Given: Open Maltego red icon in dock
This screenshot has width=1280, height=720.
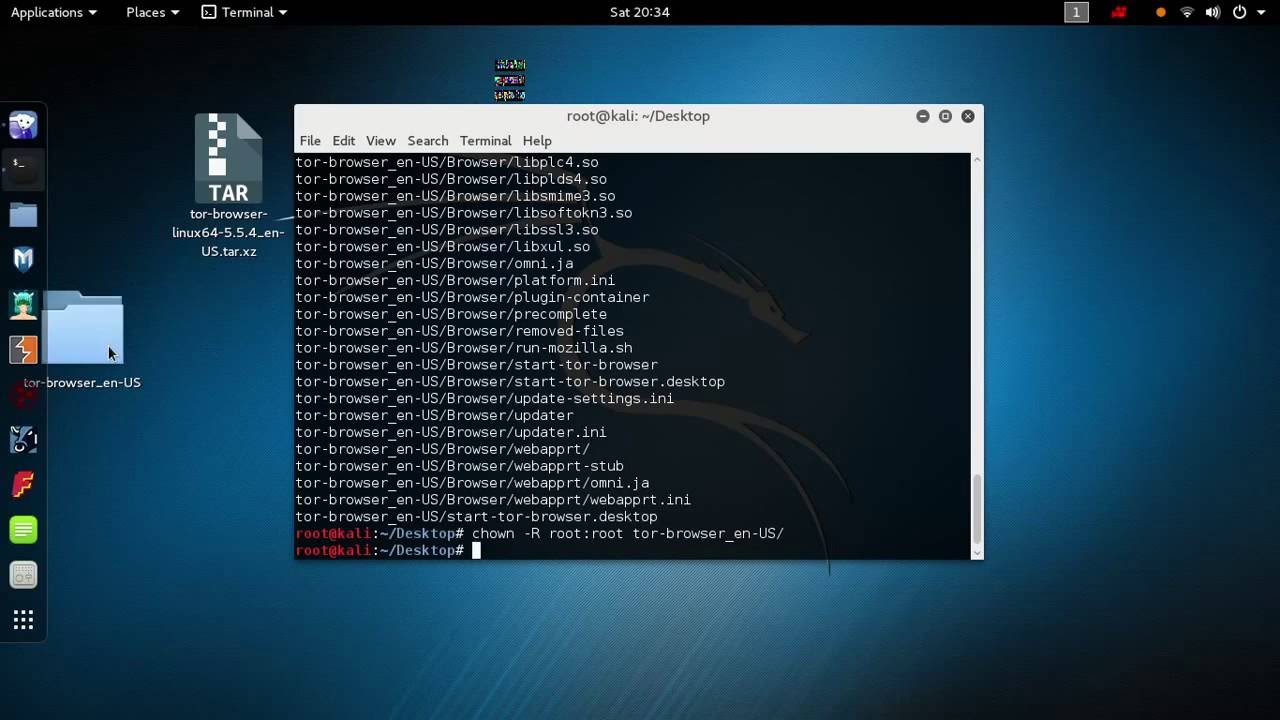Looking at the screenshot, I should (23, 394).
